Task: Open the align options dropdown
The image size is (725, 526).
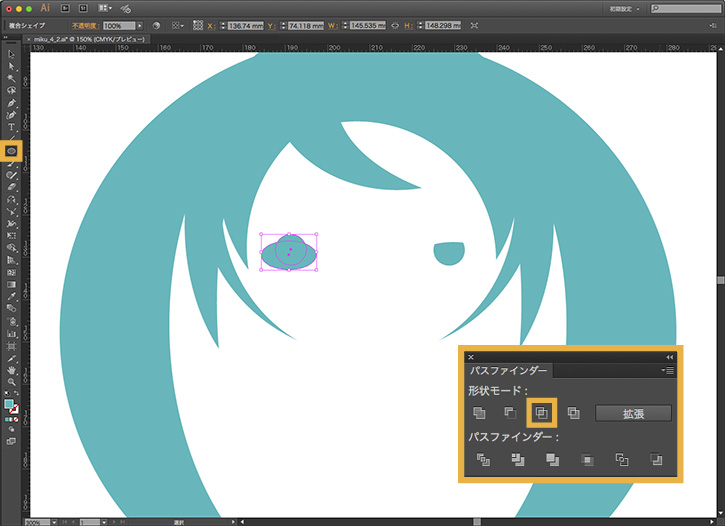Action: tap(178, 26)
